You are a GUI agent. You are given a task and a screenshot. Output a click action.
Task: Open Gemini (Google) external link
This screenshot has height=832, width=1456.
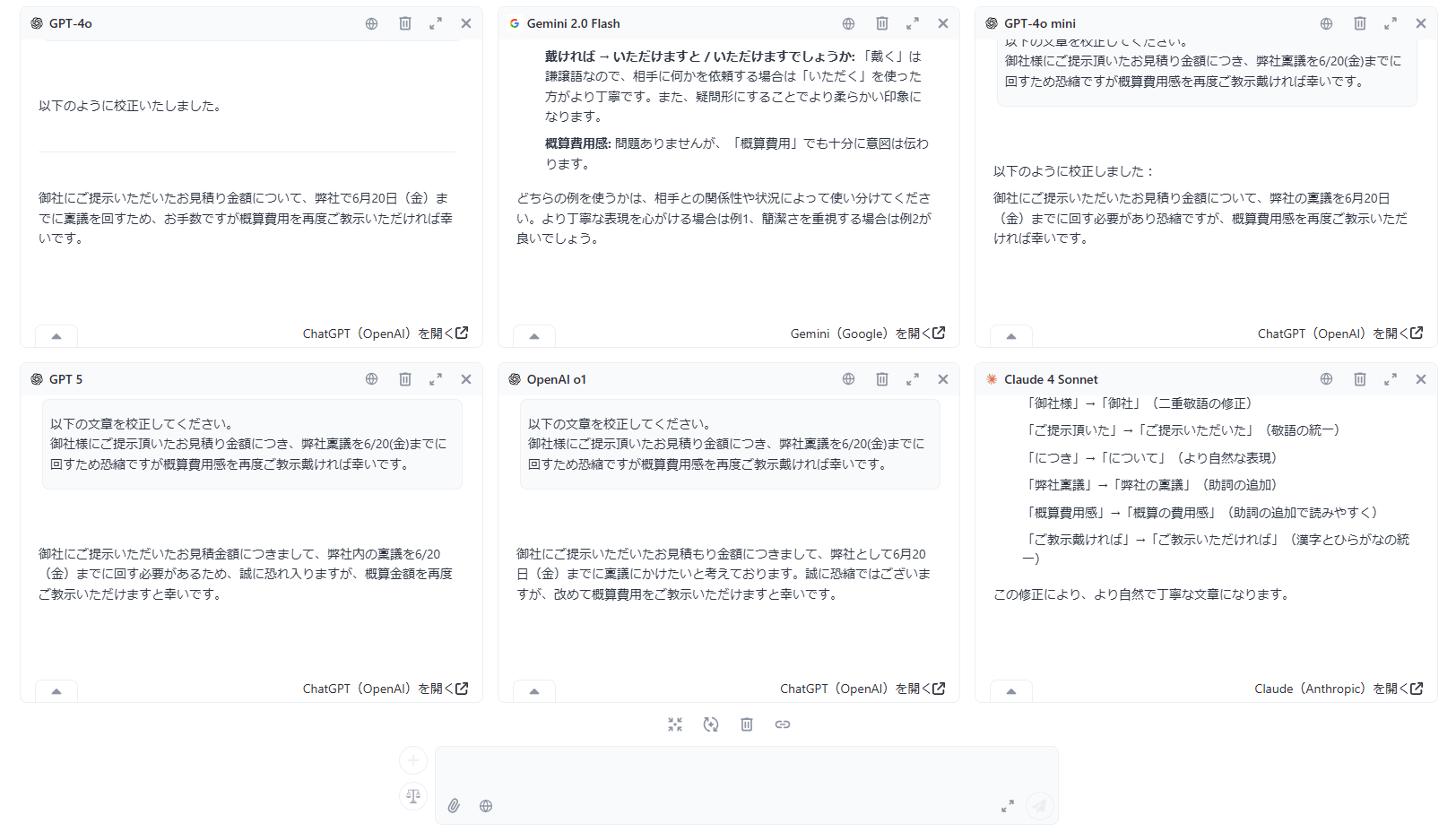click(x=867, y=334)
